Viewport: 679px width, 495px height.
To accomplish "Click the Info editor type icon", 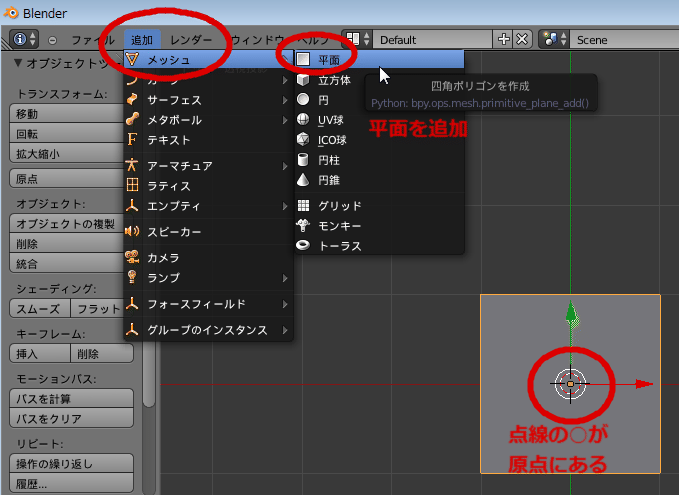I will 20,39.
